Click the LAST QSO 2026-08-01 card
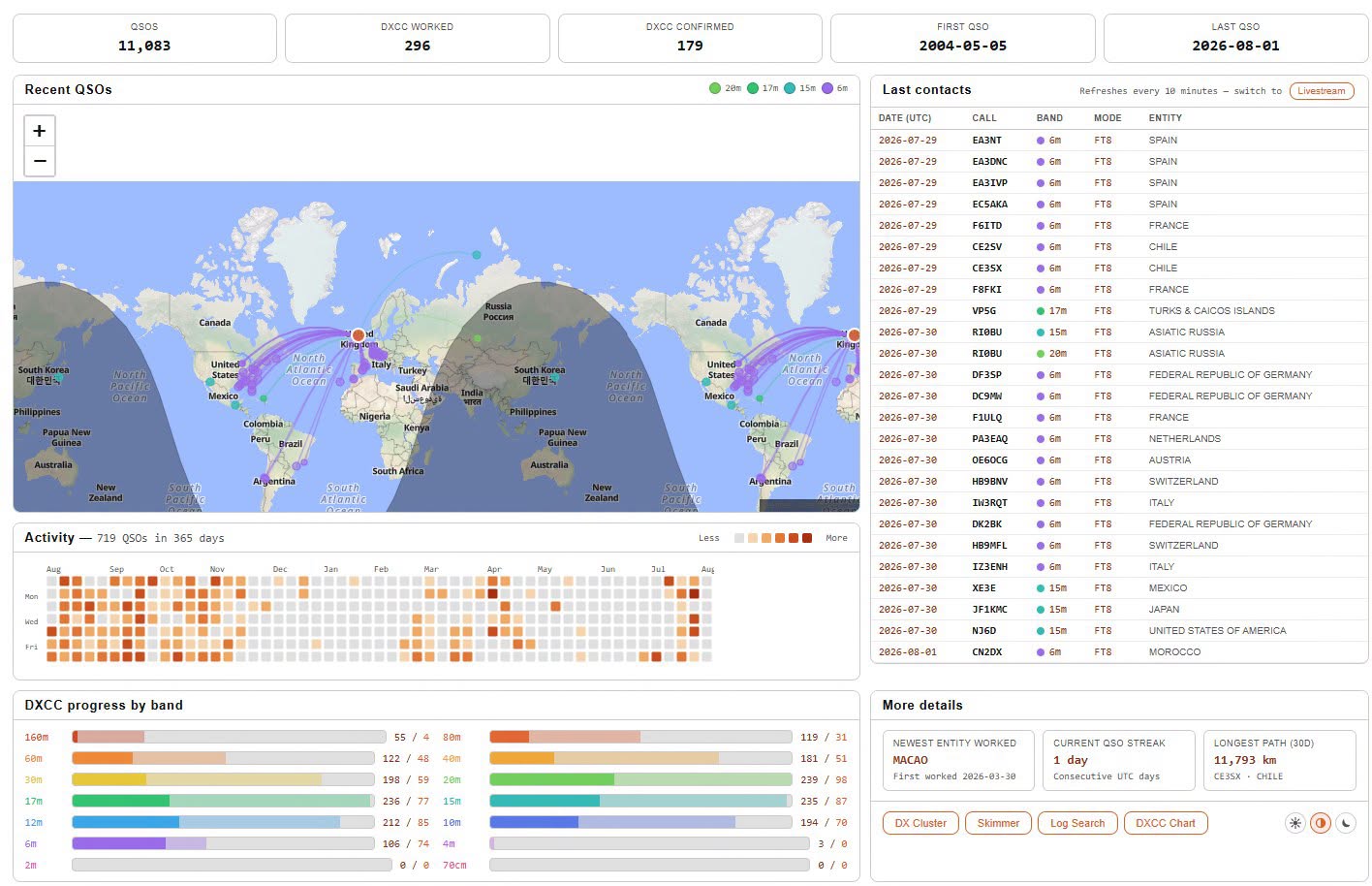 (1235, 38)
